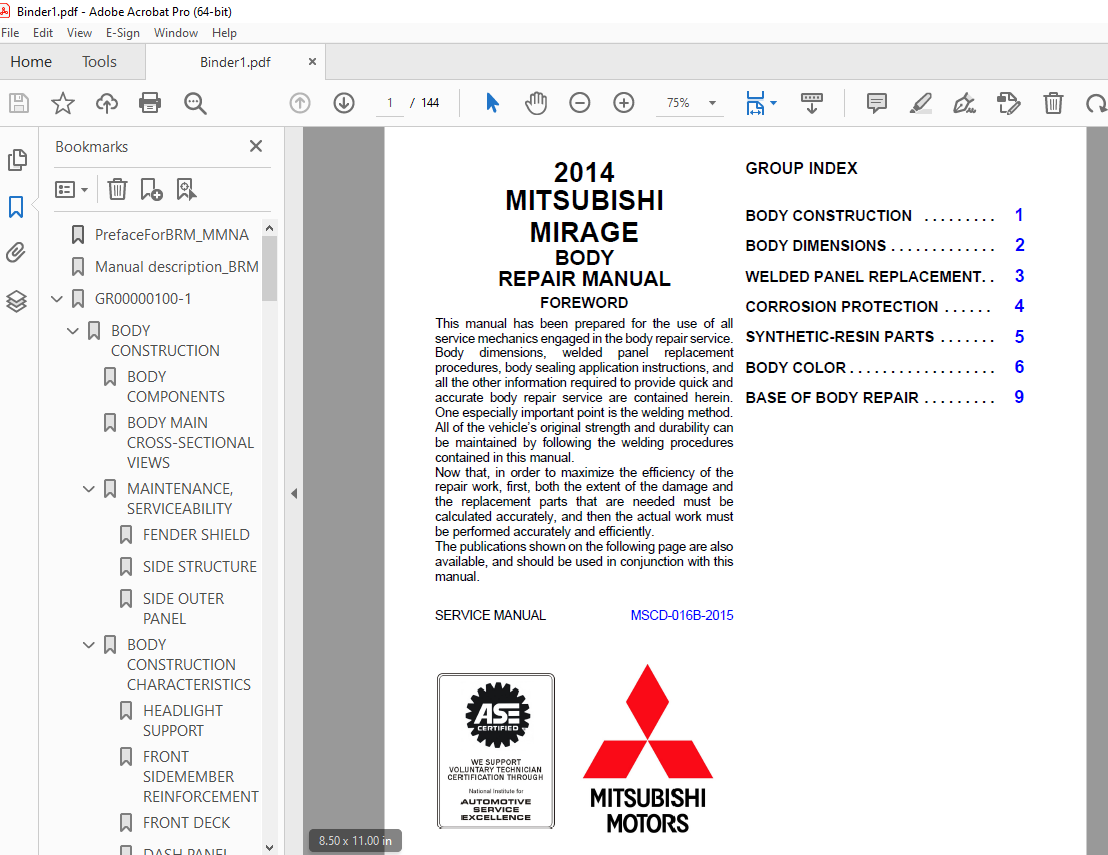Click the stamp edit icon
This screenshot has width=1108, height=855.
point(1008,103)
